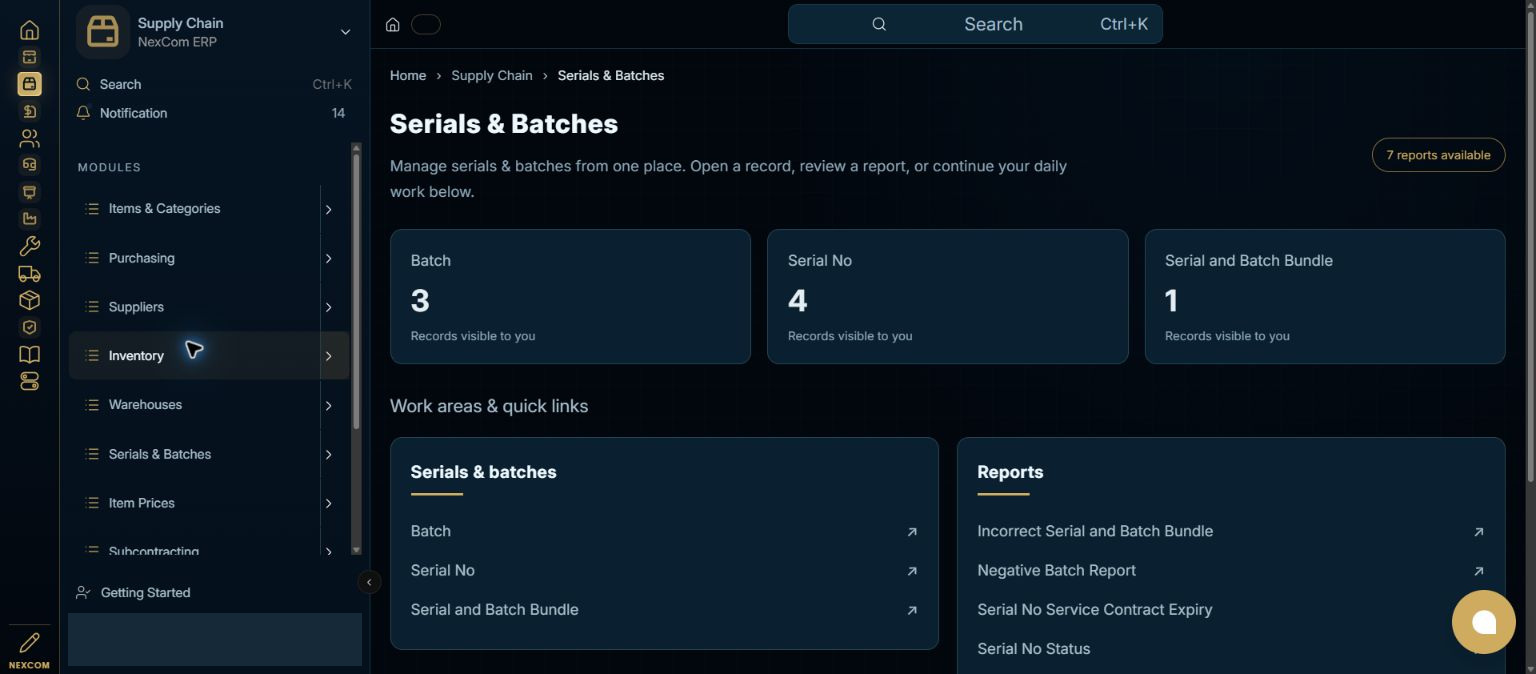The height and width of the screenshot is (674, 1536).
Task: Toggle the pill switch next to home icon
Action: click(x=426, y=25)
